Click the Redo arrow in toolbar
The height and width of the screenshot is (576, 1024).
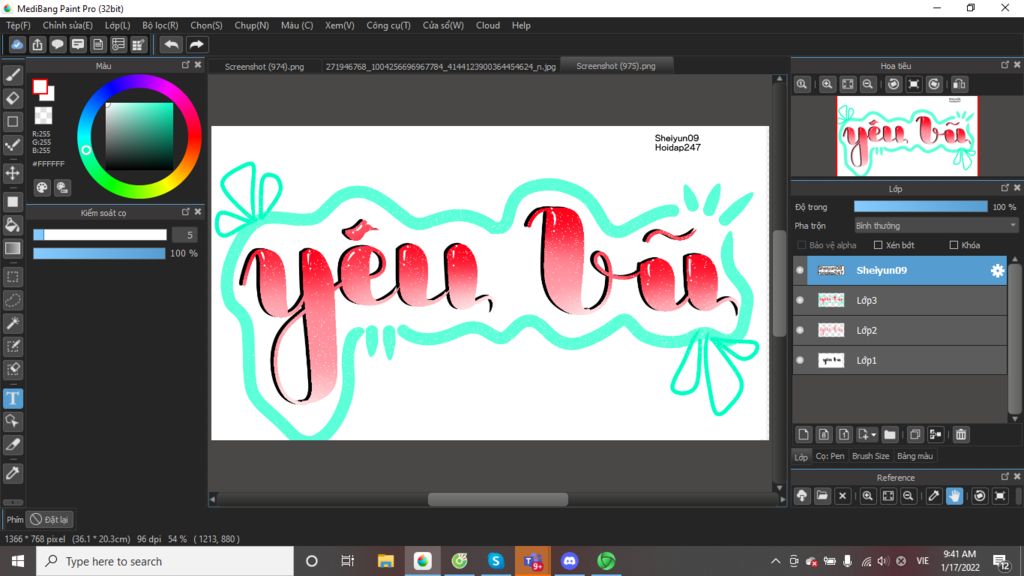click(x=196, y=44)
